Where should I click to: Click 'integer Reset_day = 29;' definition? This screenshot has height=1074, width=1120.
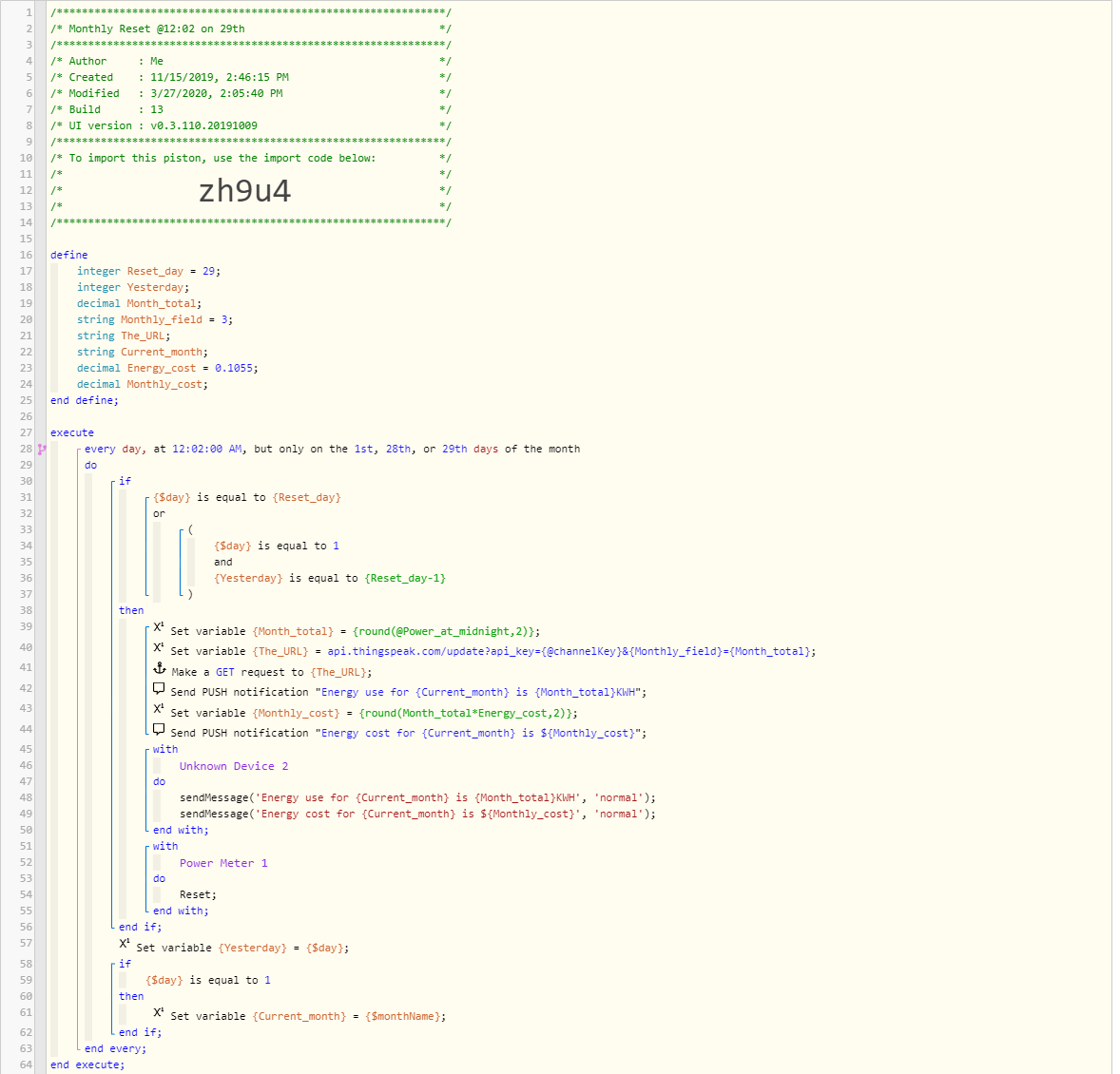pyautogui.click(x=148, y=272)
